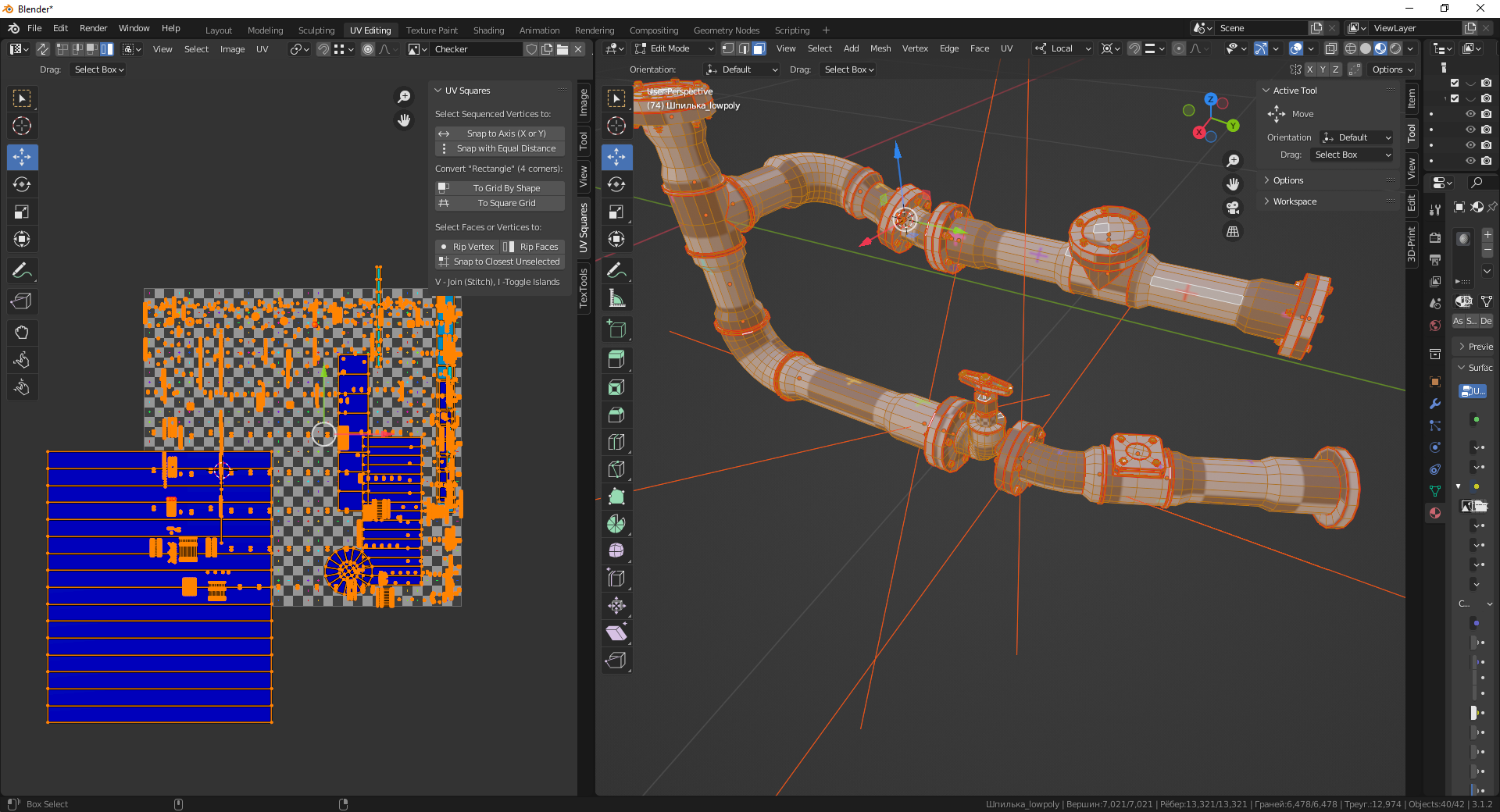The height and width of the screenshot is (812, 1500).
Task: Open the Edit Mode dropdown
Action: [674, 48]
